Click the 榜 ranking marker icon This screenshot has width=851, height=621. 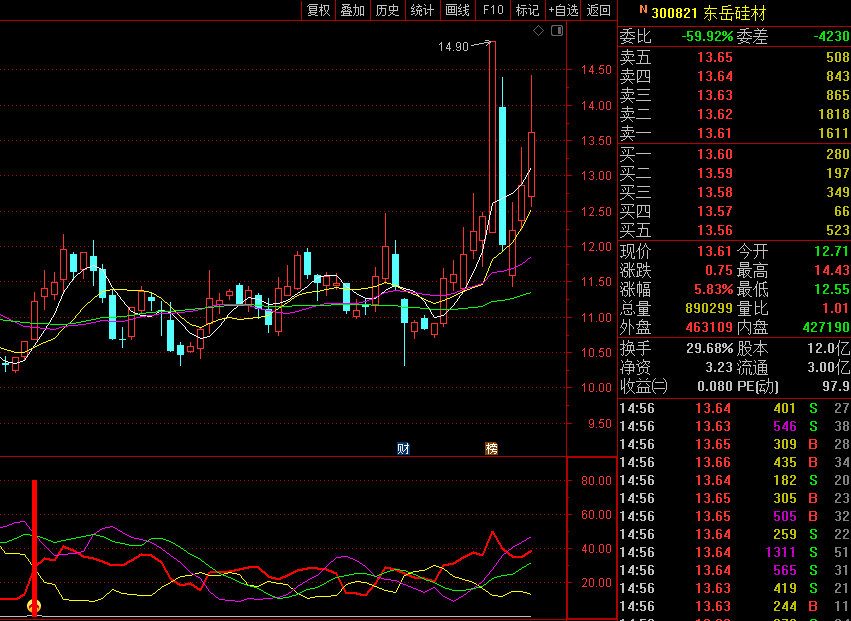tap(491, 448)
